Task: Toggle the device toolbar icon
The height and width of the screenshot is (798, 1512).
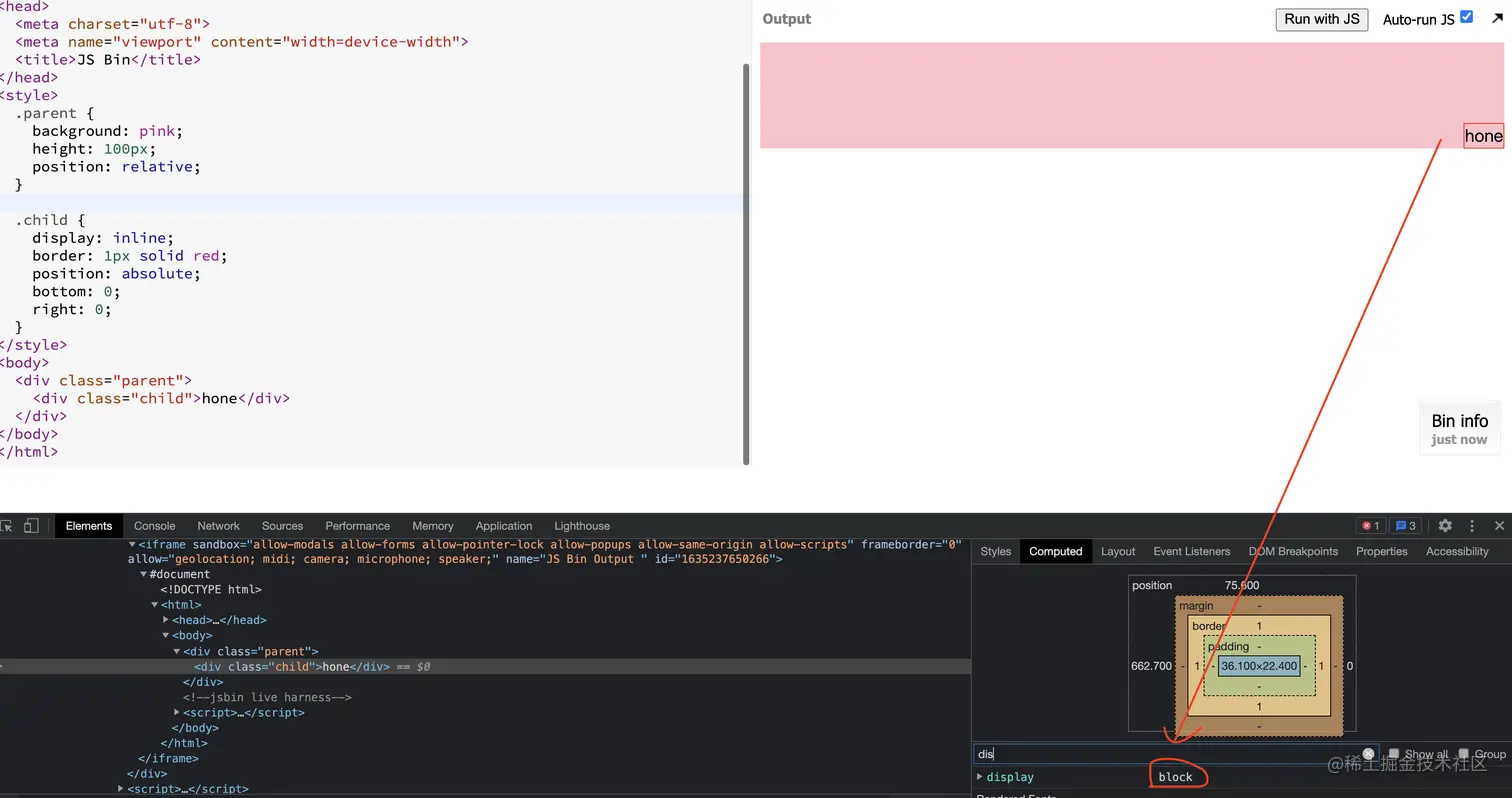Action: point(31,526)
